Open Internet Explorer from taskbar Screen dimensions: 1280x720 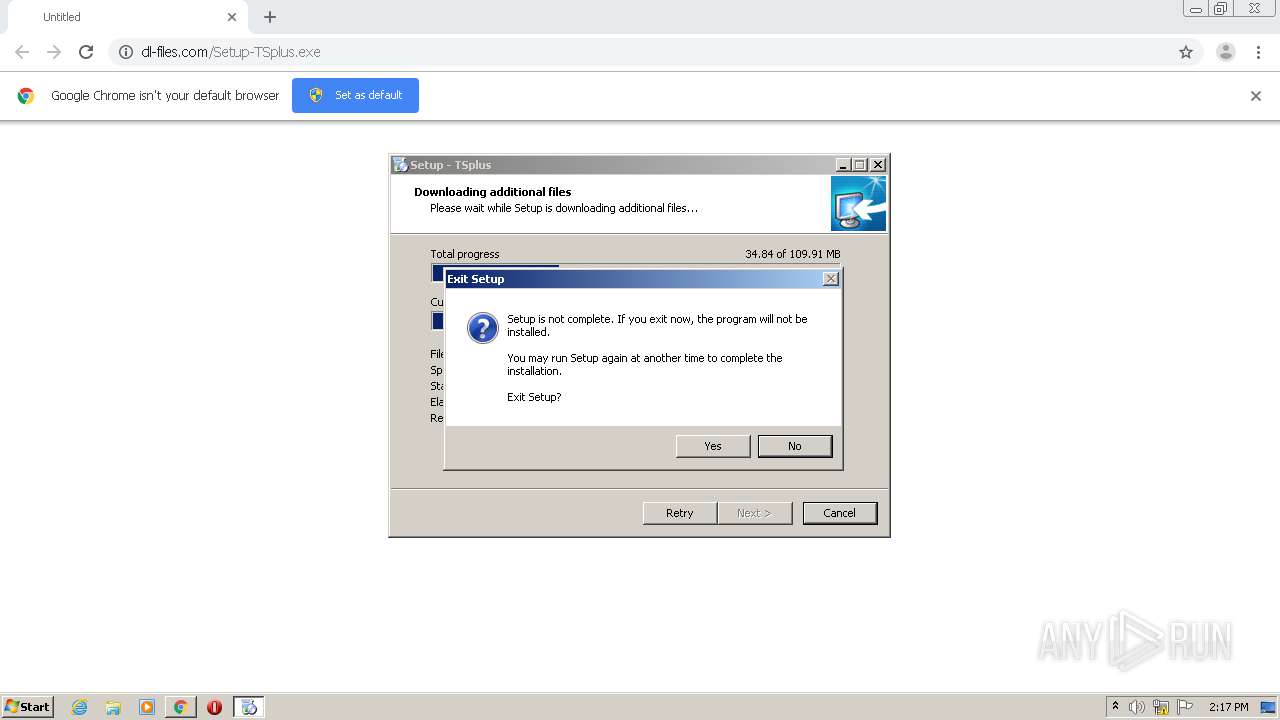[x=80, y=707]
